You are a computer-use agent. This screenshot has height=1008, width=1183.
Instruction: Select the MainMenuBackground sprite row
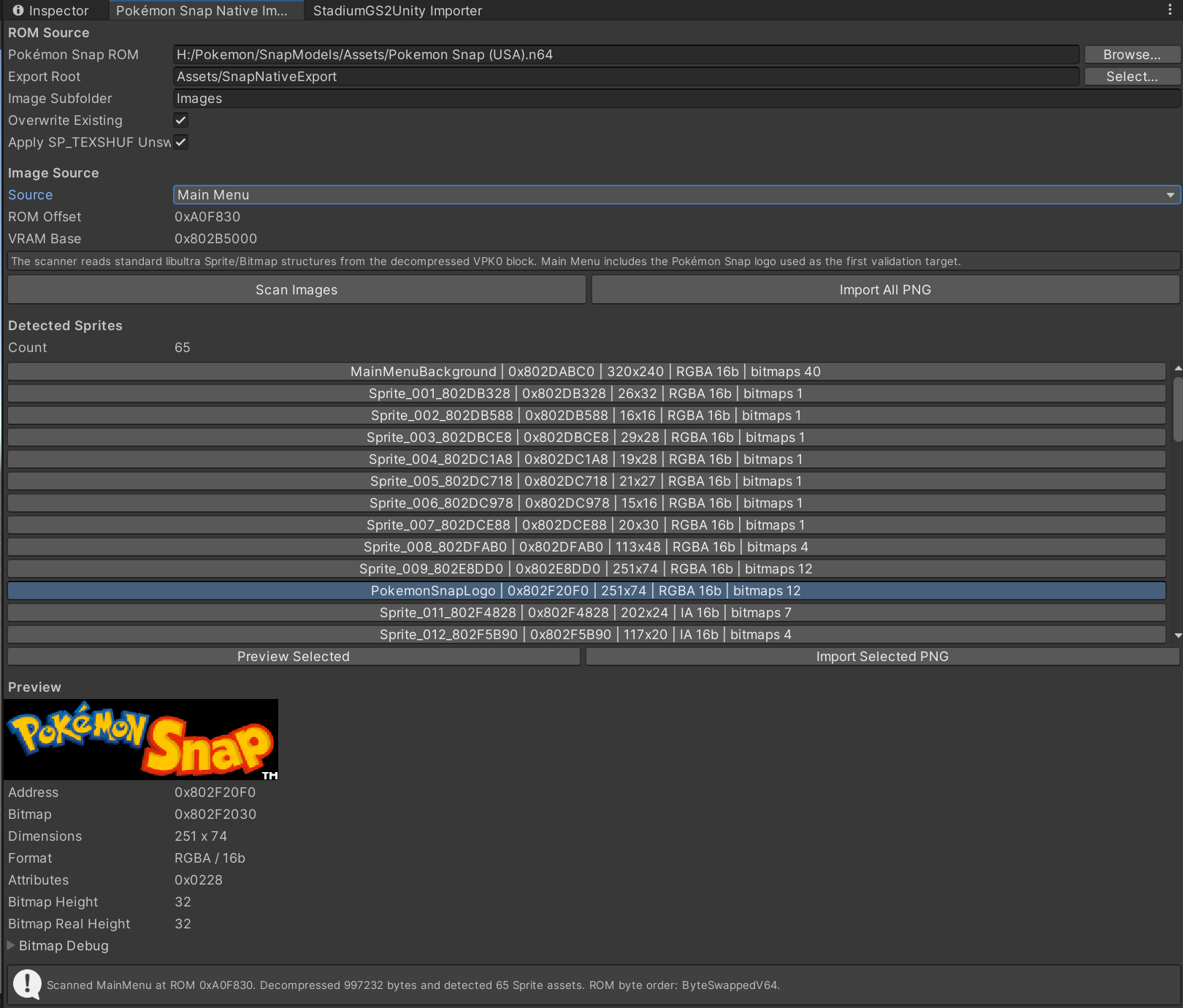tap(586, 372)
